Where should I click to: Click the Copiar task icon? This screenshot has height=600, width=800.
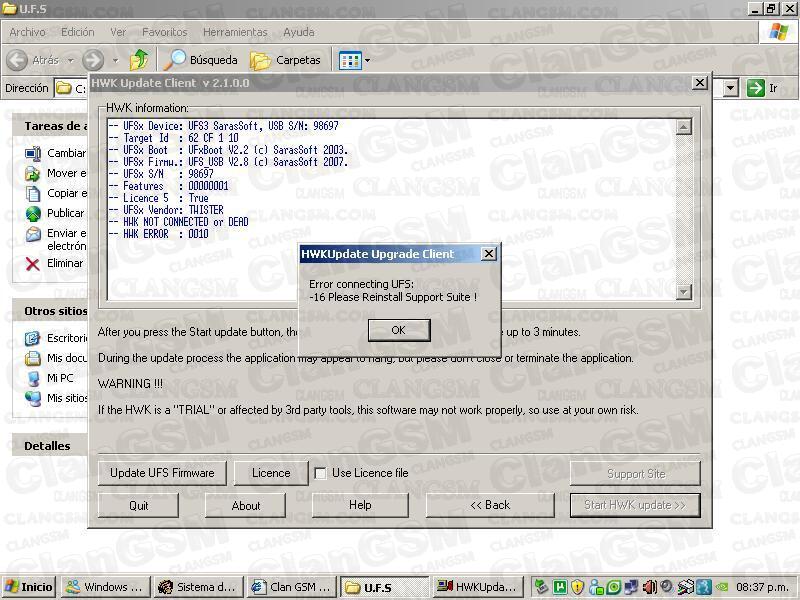pyautogui.click(x=34, y=192)
